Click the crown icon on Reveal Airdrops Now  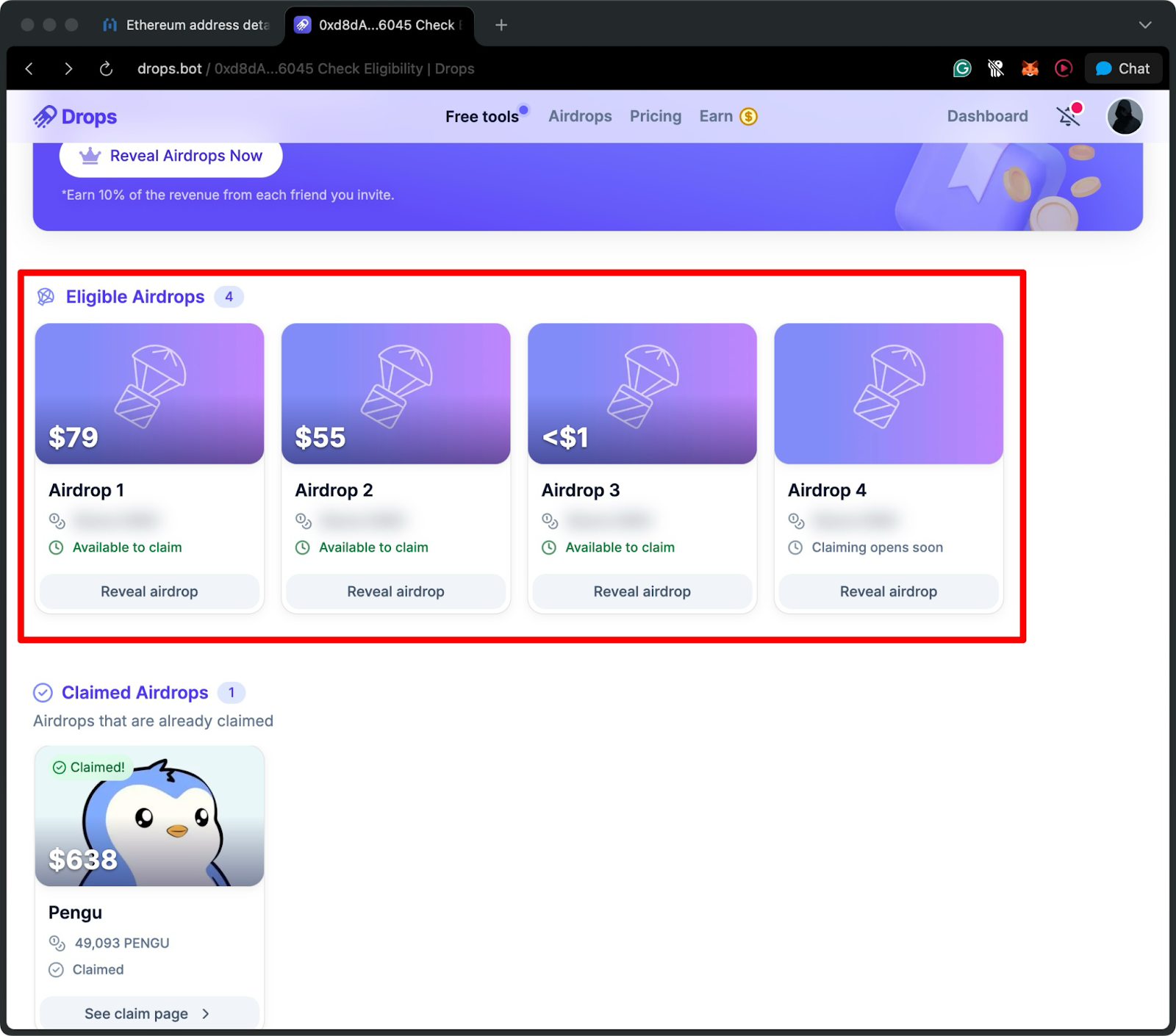point(89,155)
